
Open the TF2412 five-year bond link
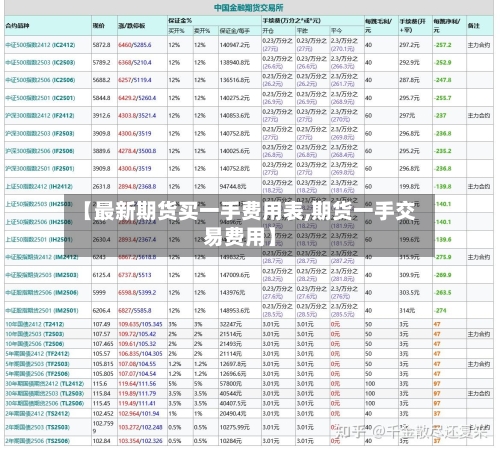(37, 354)
